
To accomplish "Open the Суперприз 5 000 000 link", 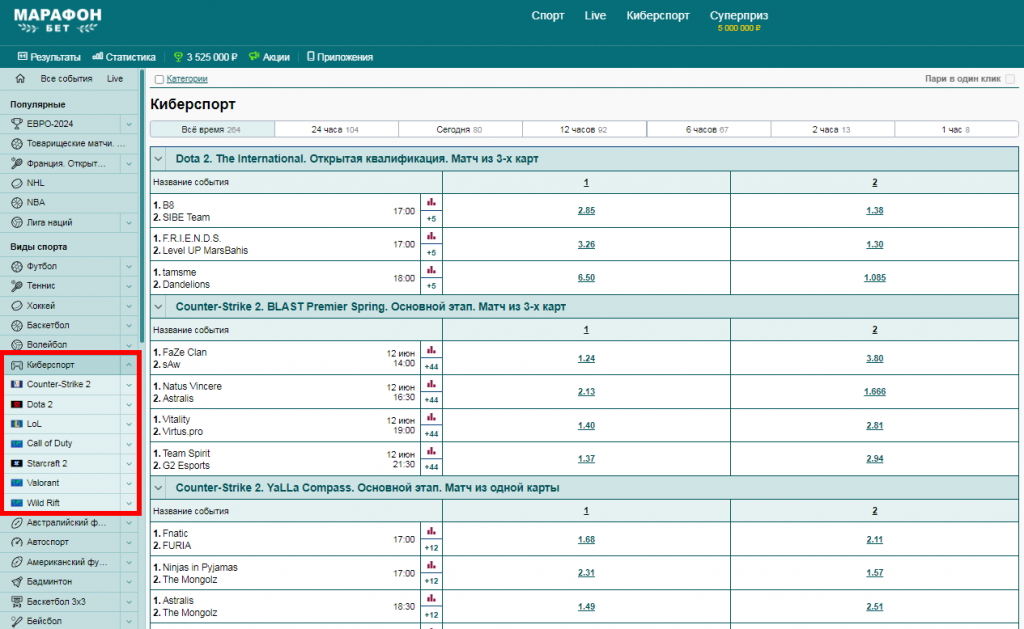I will click(739, 20).
